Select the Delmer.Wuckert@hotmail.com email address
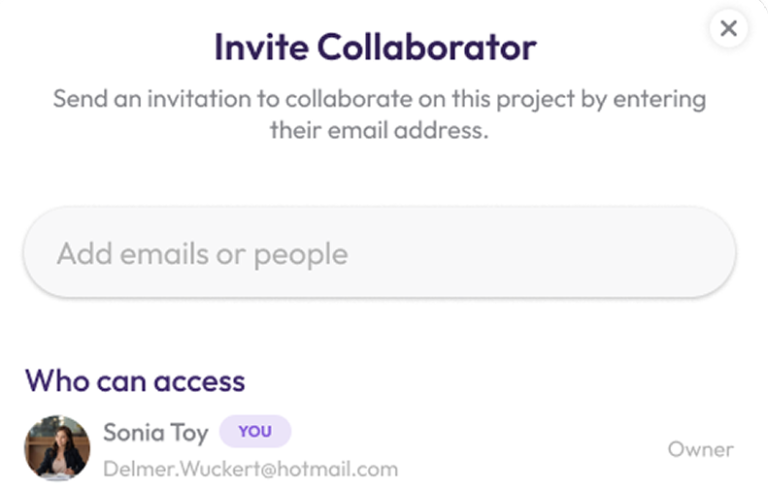The height and width of the screenshot is (489, 768). 250,469
